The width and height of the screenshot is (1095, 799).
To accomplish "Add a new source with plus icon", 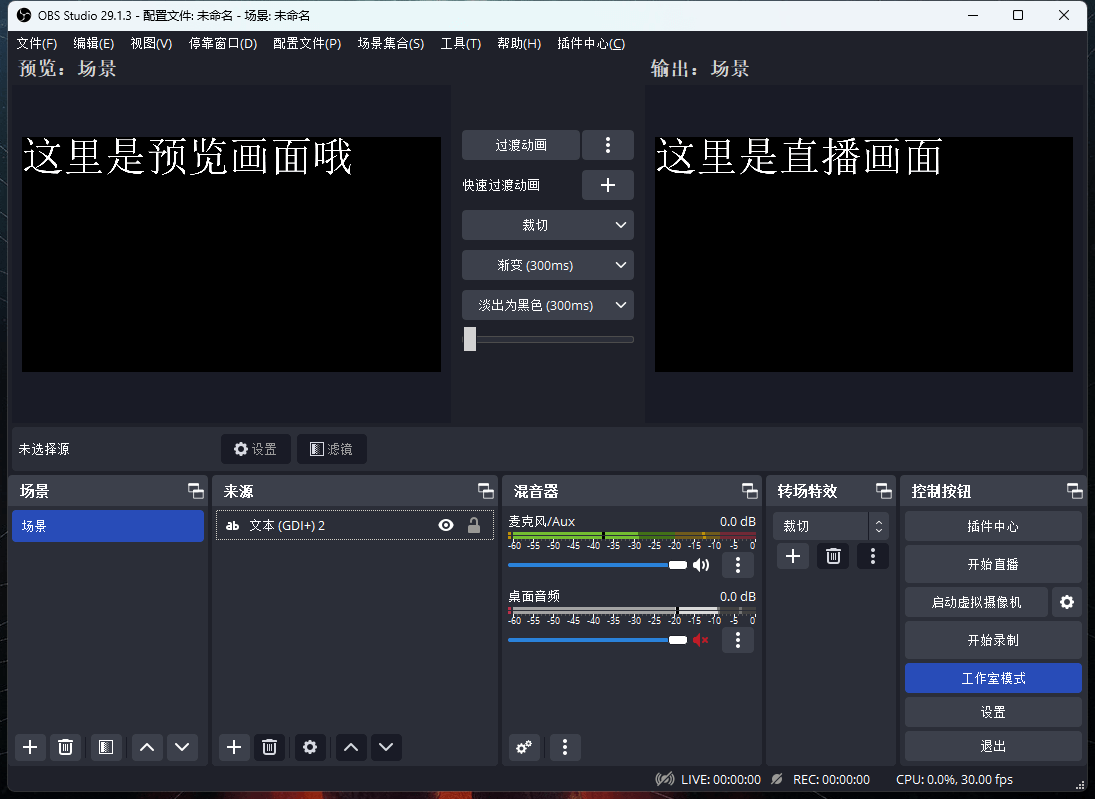I will pos(234,747).
